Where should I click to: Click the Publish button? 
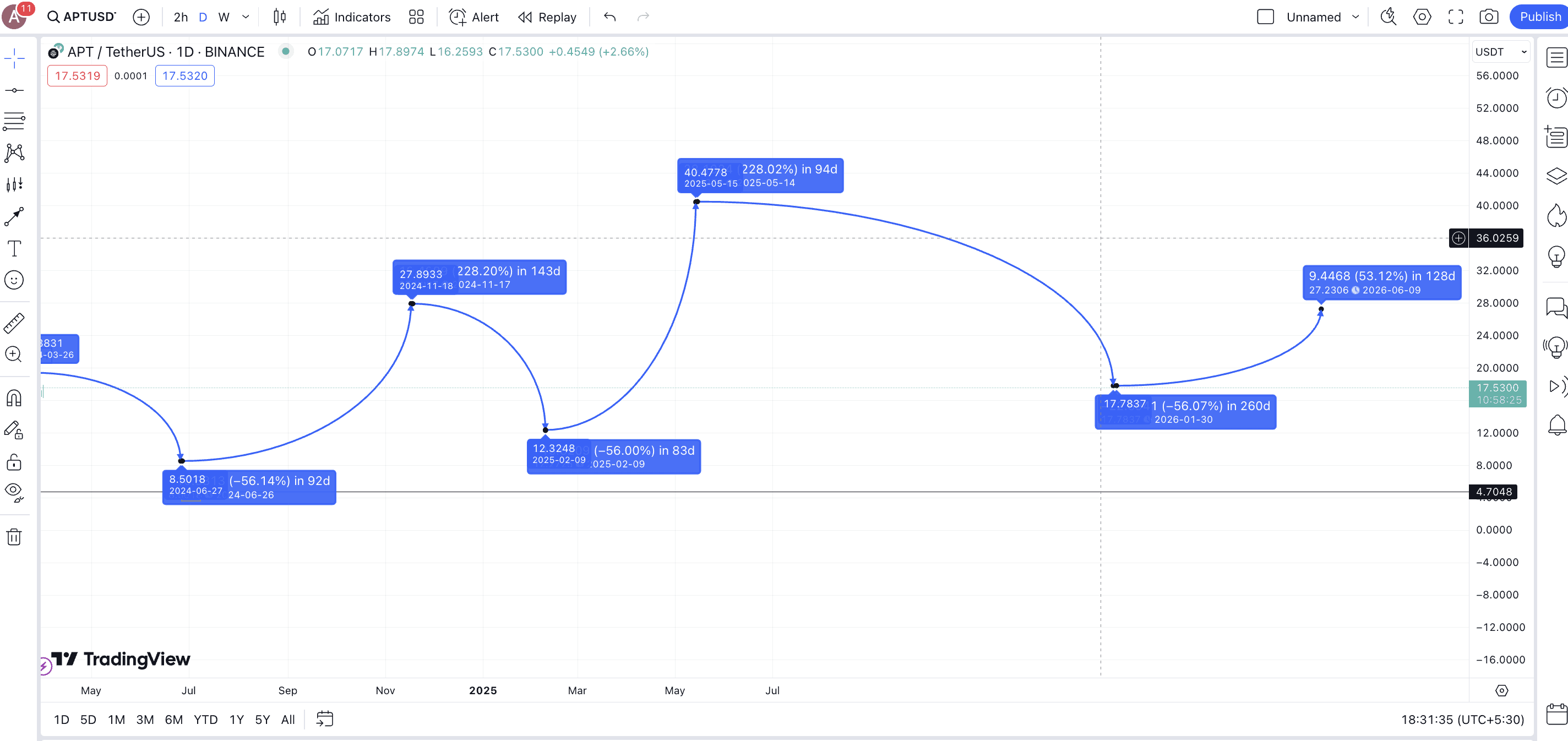click(x=1539, y=17)
